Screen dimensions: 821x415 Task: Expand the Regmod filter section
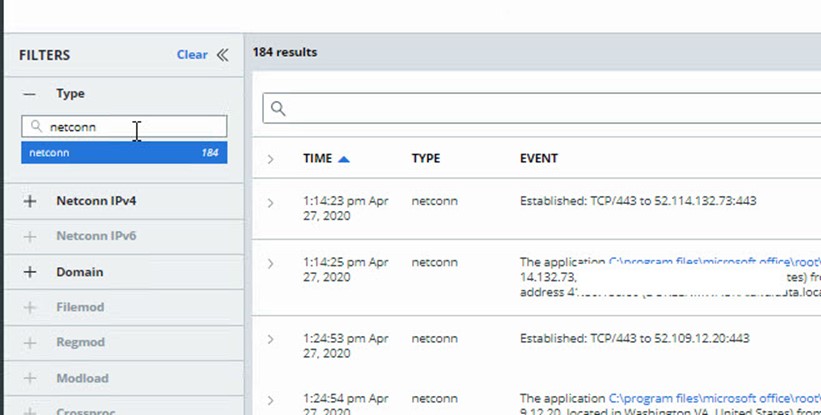point(30,343)
